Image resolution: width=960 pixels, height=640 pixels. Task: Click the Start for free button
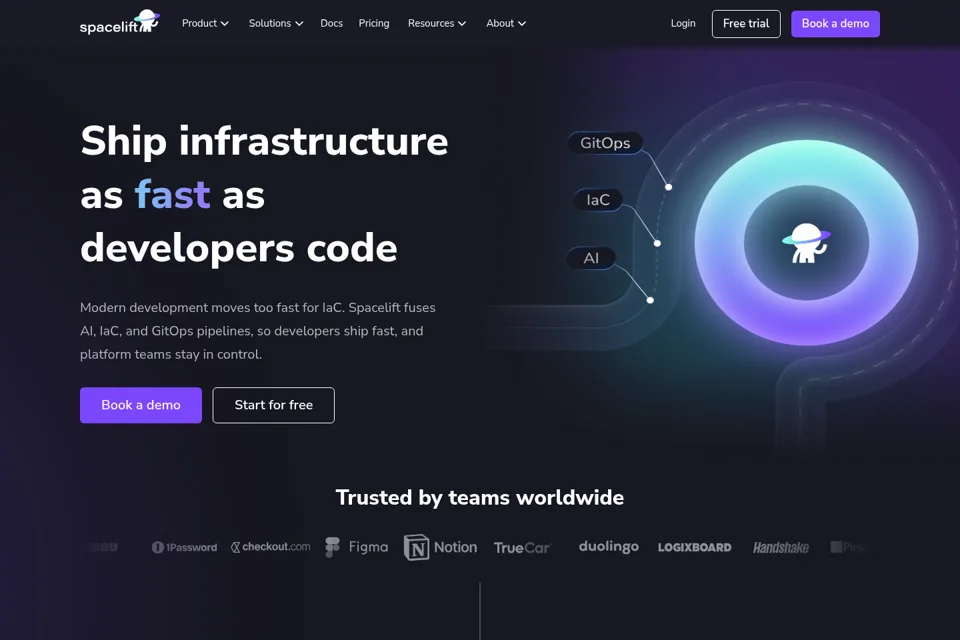coord(274,405)
